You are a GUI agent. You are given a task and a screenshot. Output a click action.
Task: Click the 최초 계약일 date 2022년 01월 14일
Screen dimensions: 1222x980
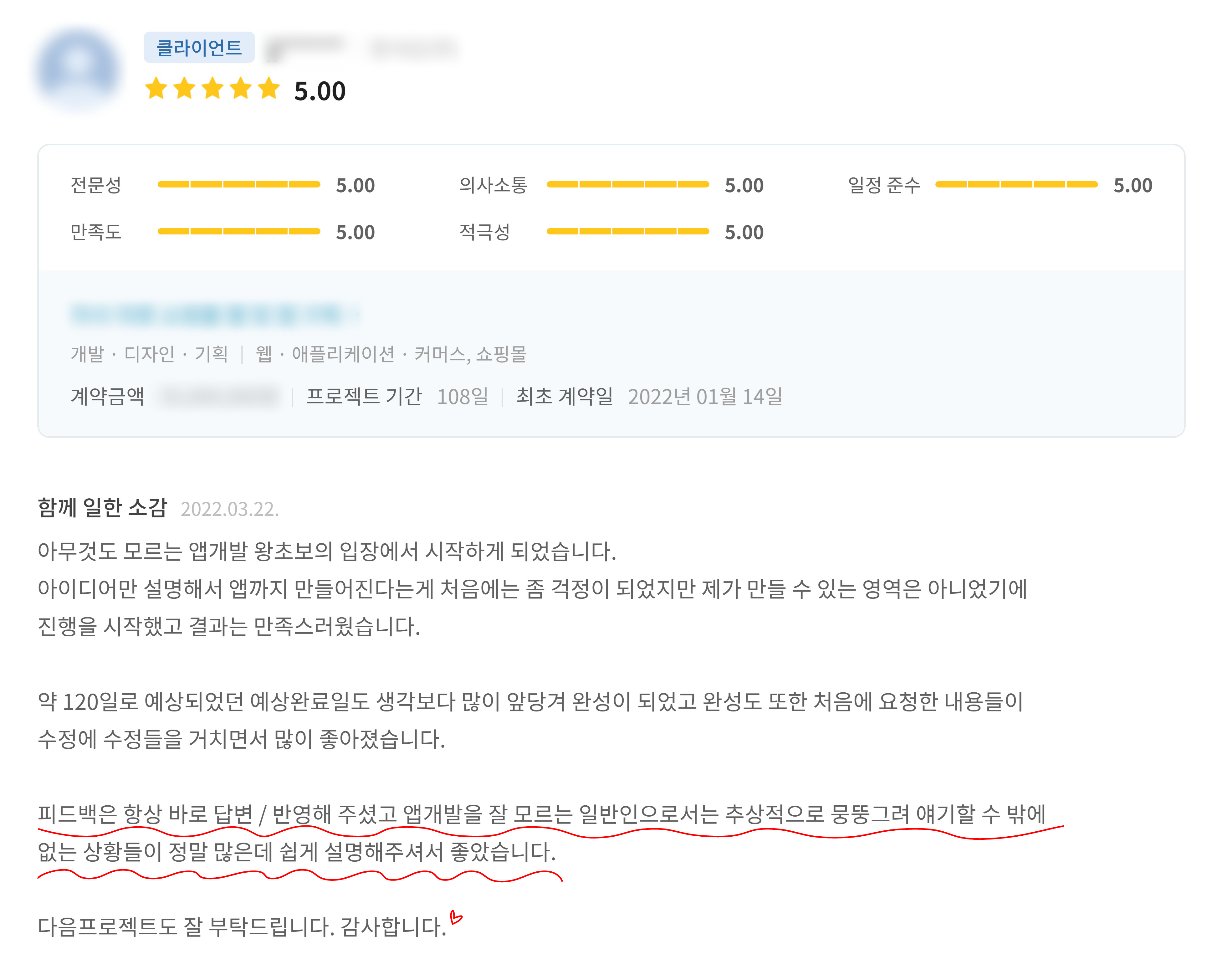704,397
